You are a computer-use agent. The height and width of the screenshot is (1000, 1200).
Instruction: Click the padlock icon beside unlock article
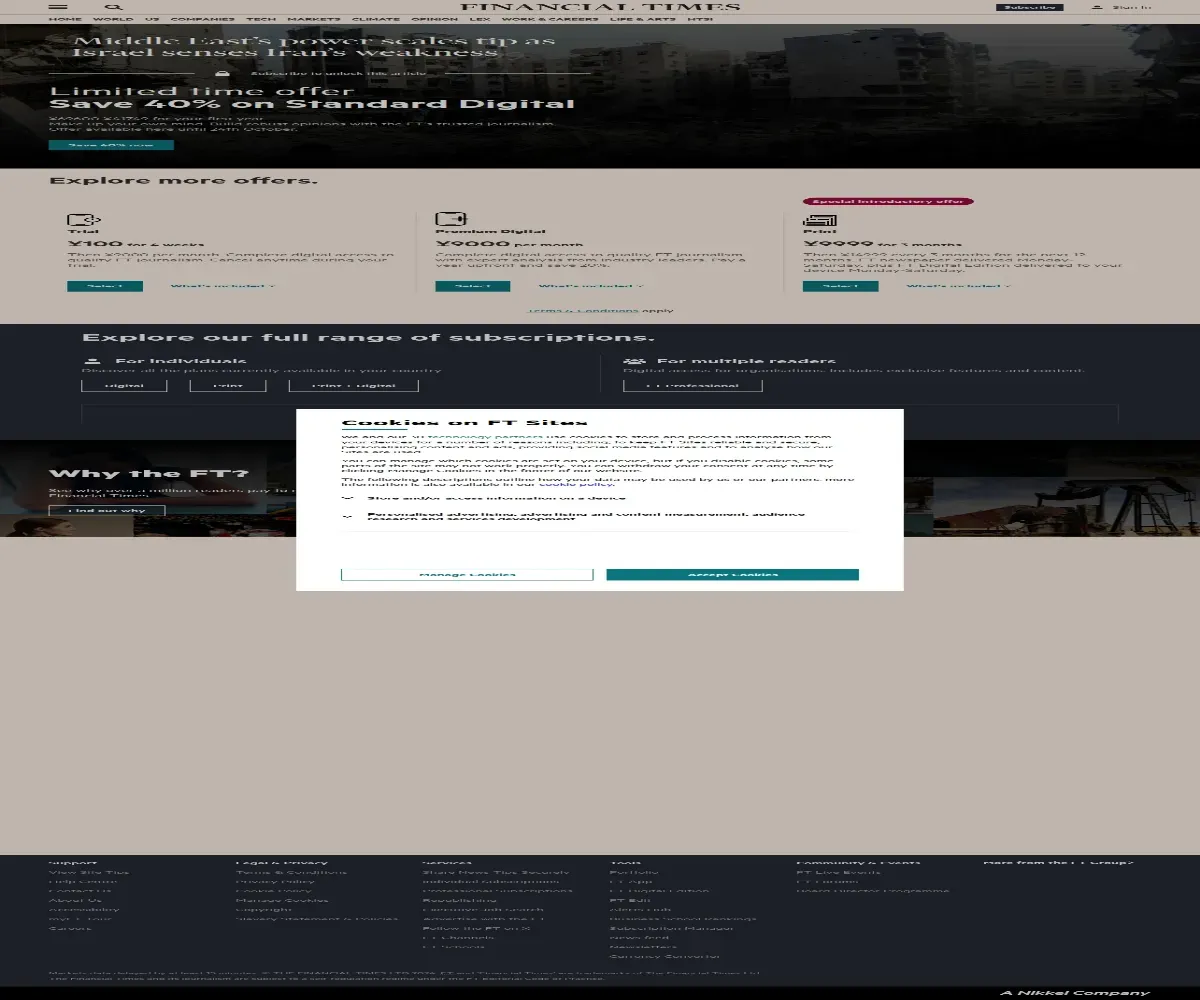[x=223, y=73]
